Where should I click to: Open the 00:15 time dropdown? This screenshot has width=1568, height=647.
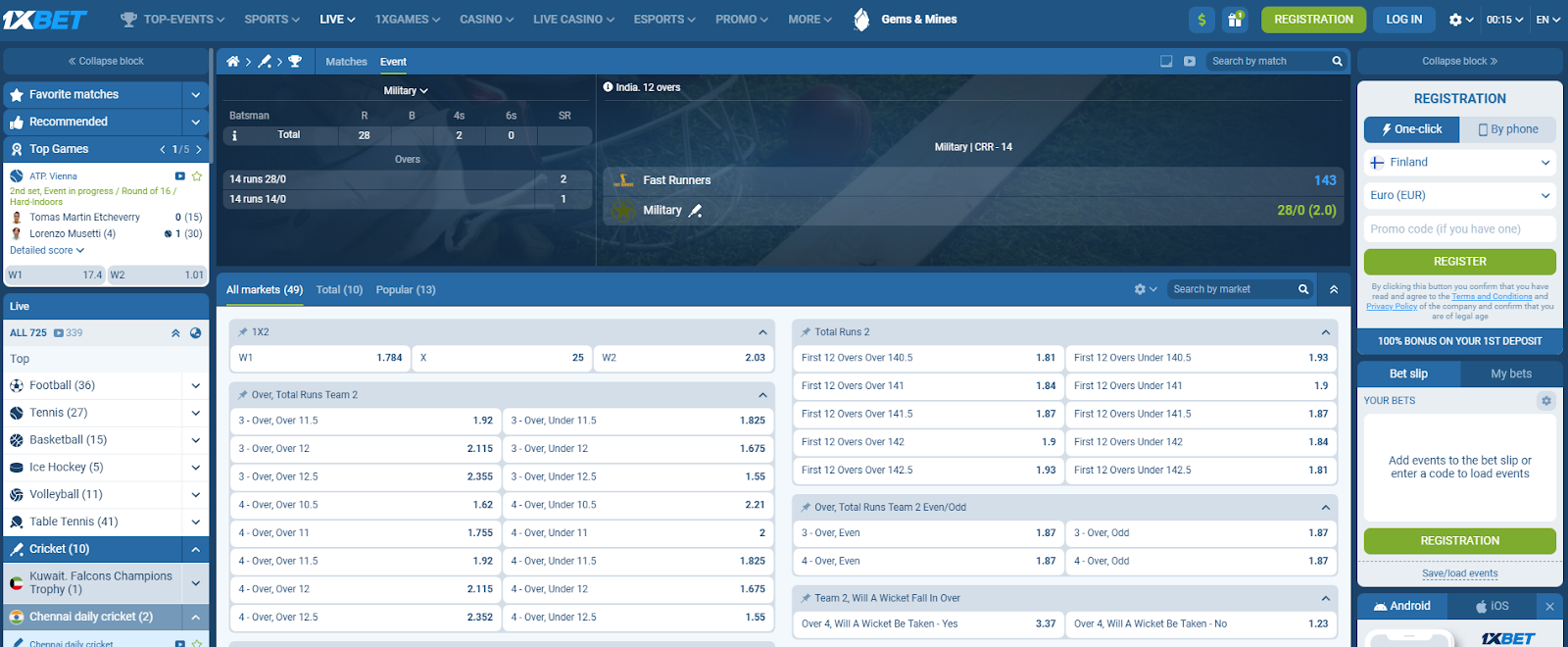tap(1504, 20)
